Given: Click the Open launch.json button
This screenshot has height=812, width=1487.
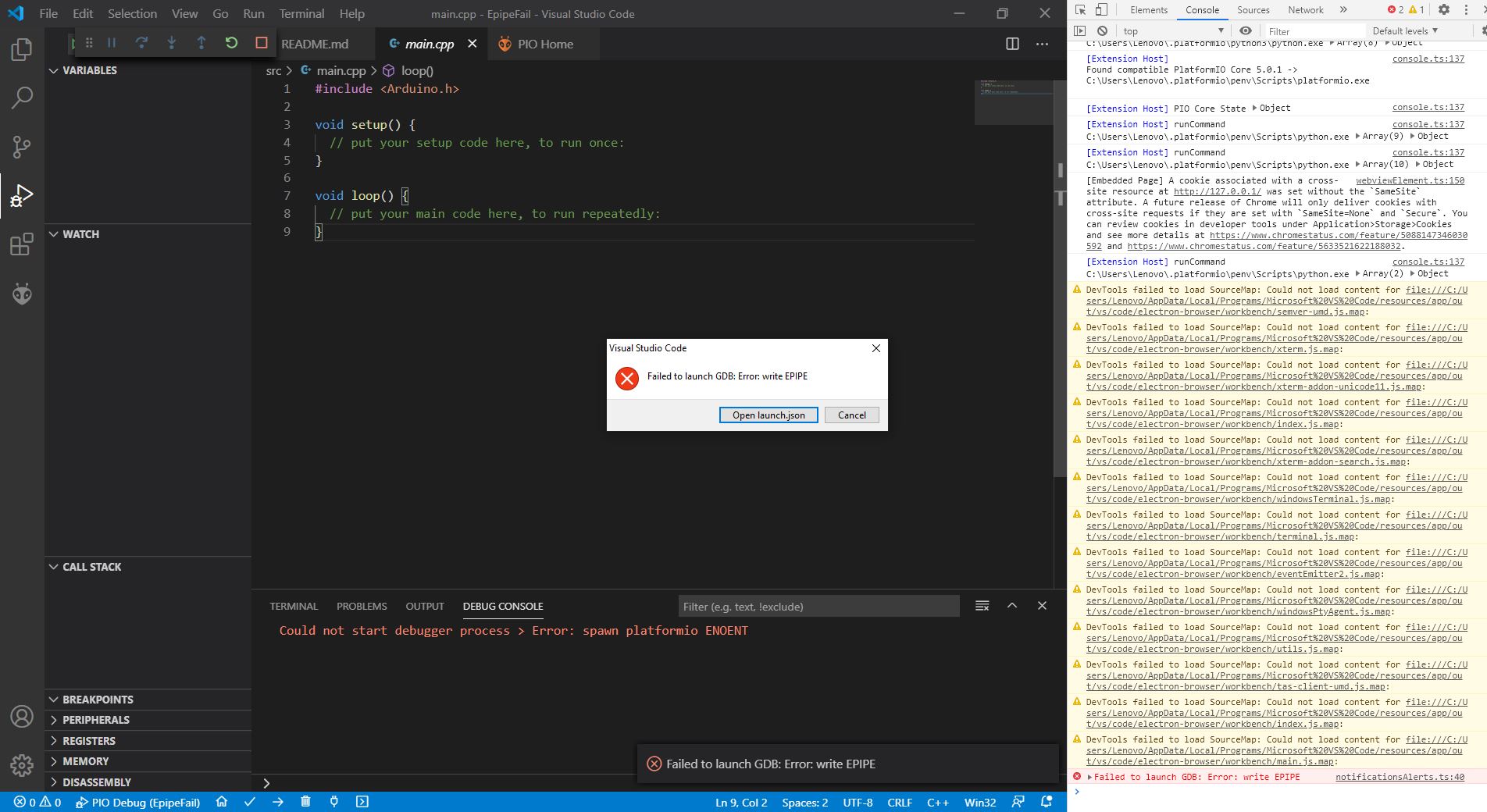Looking at the screenshot, I should [x=768, y=415].
